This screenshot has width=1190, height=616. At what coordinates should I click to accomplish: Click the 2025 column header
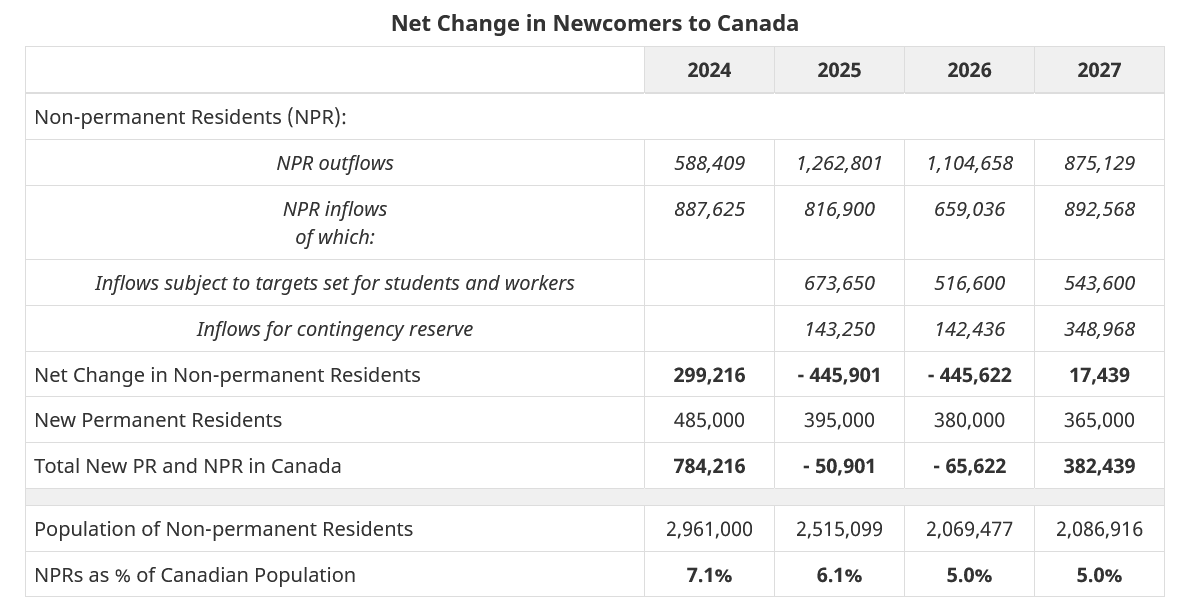tap(839, 70)
